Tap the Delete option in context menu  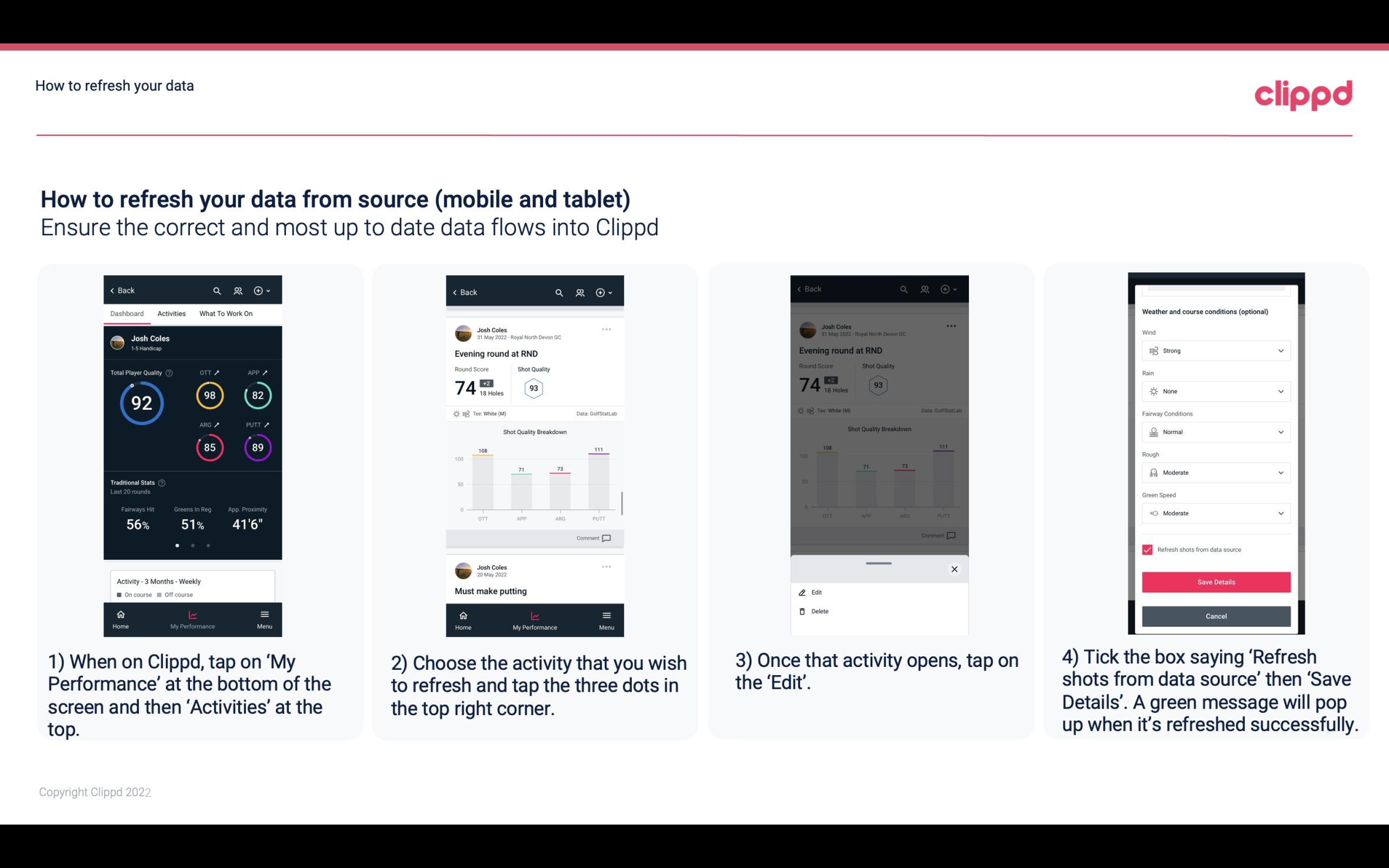pos(819,611)
